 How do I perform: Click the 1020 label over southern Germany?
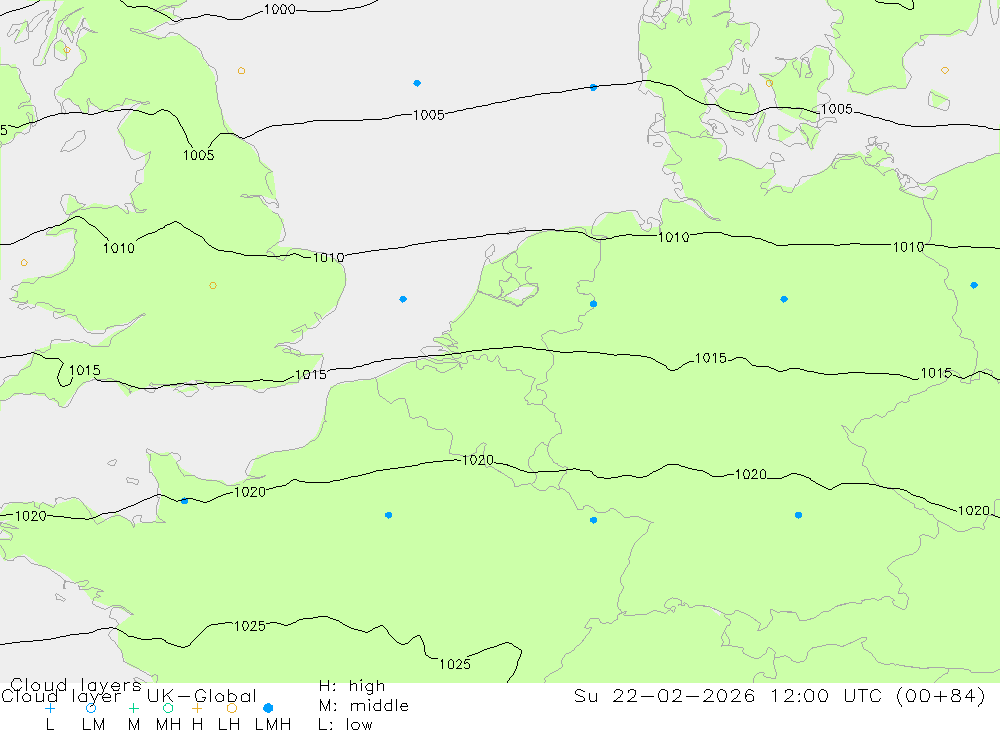pos(751,475)
